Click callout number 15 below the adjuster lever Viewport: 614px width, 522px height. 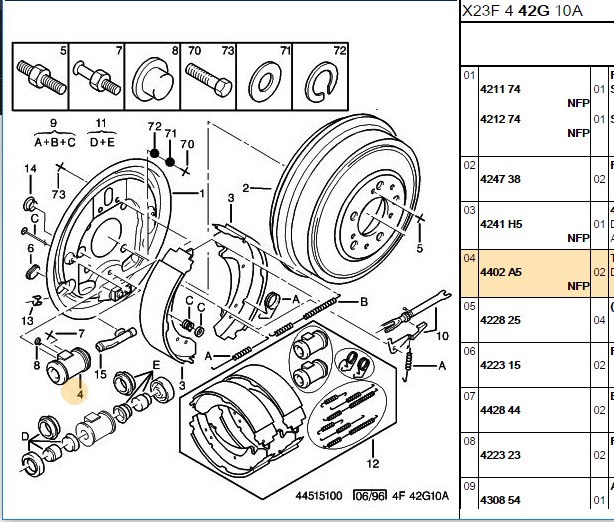pos(100,374)
